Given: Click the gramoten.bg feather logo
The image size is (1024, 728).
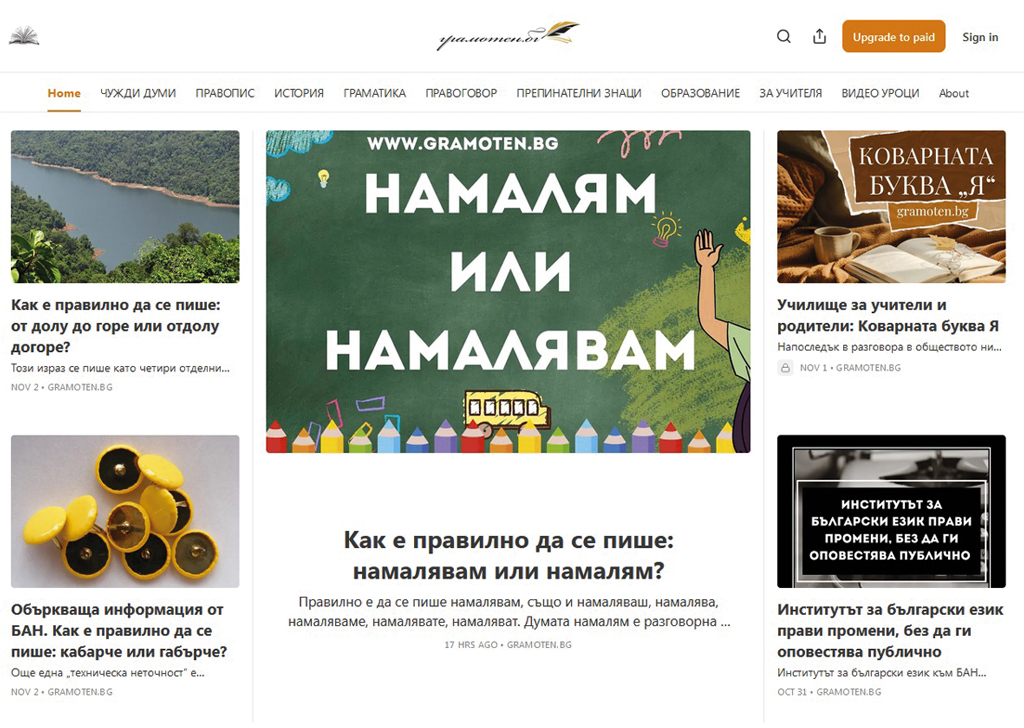Looking at the screenshot, I should point(508,37).
